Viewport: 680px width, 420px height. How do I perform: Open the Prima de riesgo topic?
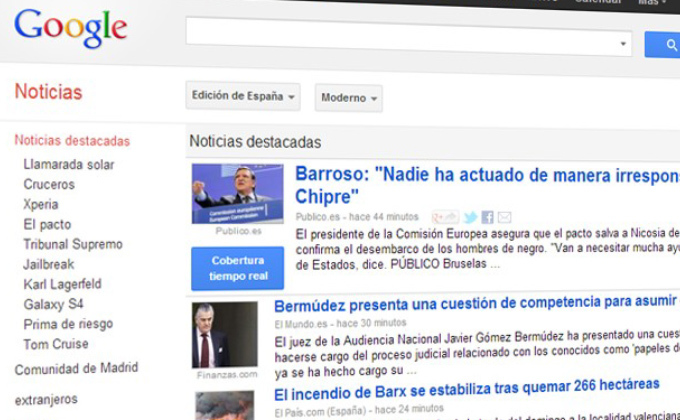[68, 324]
